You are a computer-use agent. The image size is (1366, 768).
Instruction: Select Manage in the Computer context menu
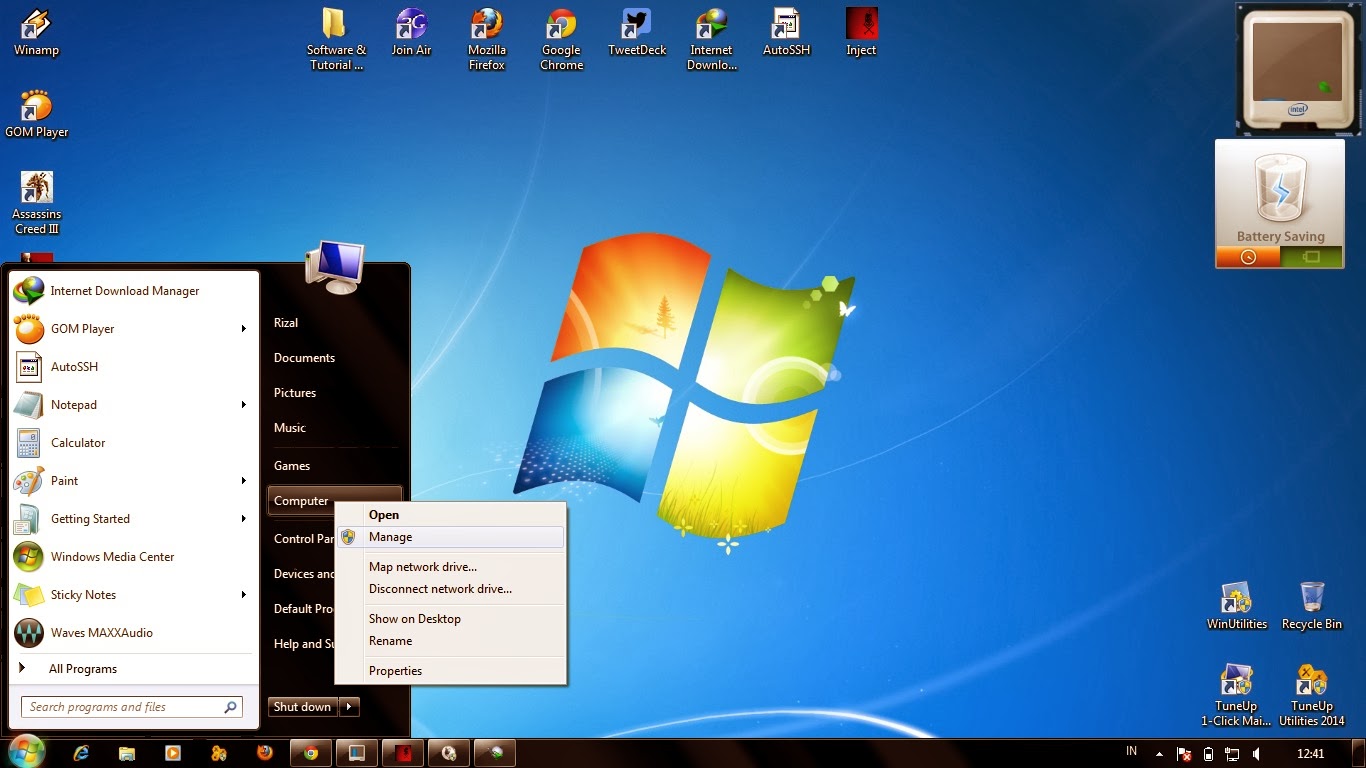tap(390, 536)
